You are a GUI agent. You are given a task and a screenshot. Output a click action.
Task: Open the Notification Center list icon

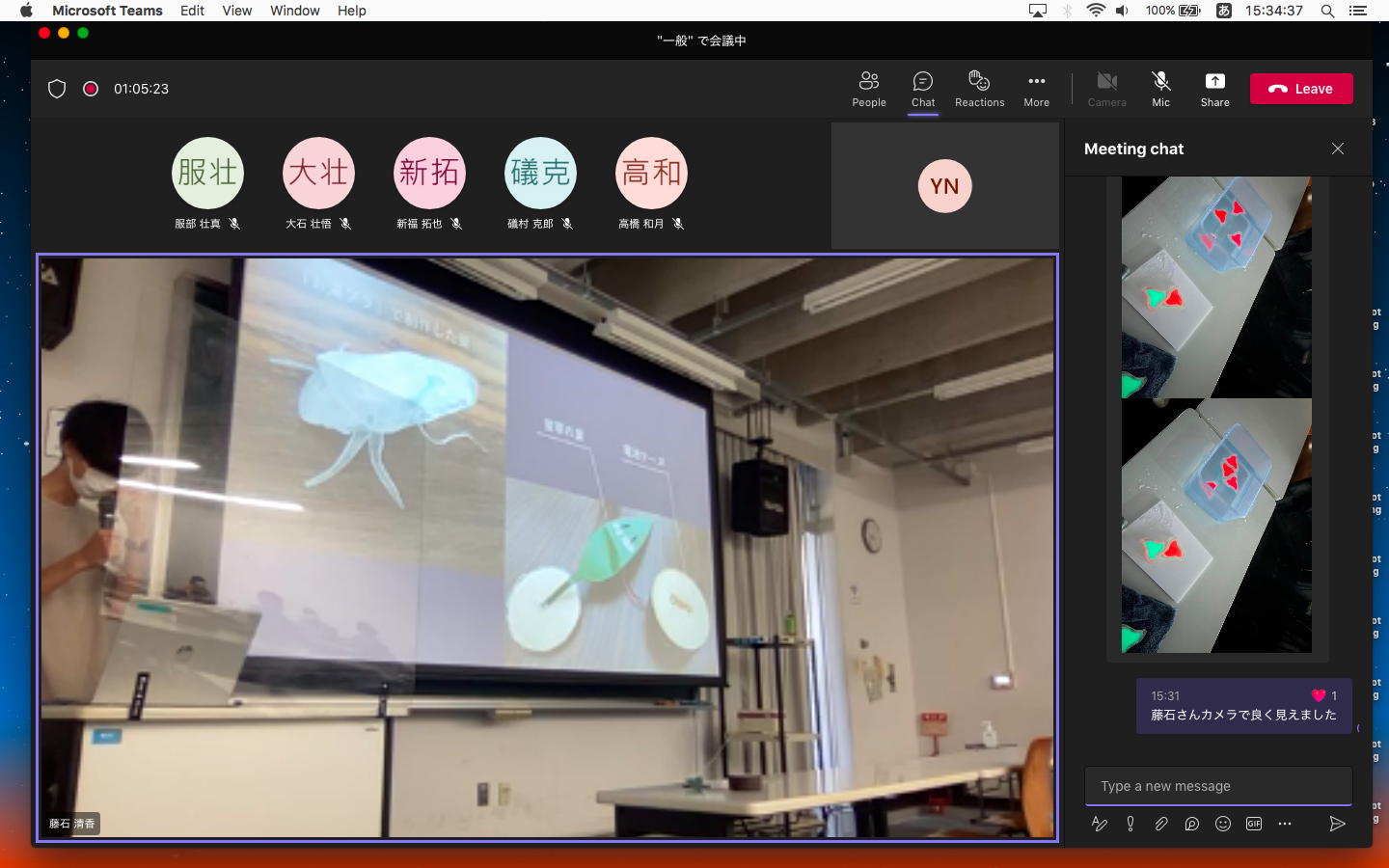[x=1358, y=11]
